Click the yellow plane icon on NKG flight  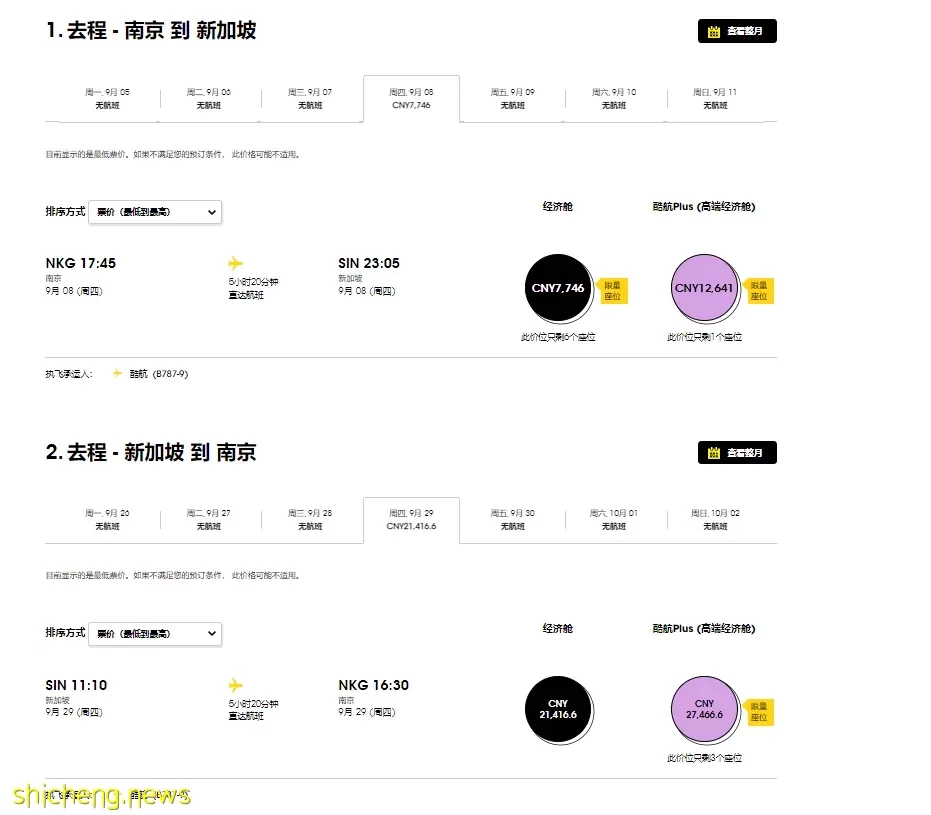coord(236,263)
